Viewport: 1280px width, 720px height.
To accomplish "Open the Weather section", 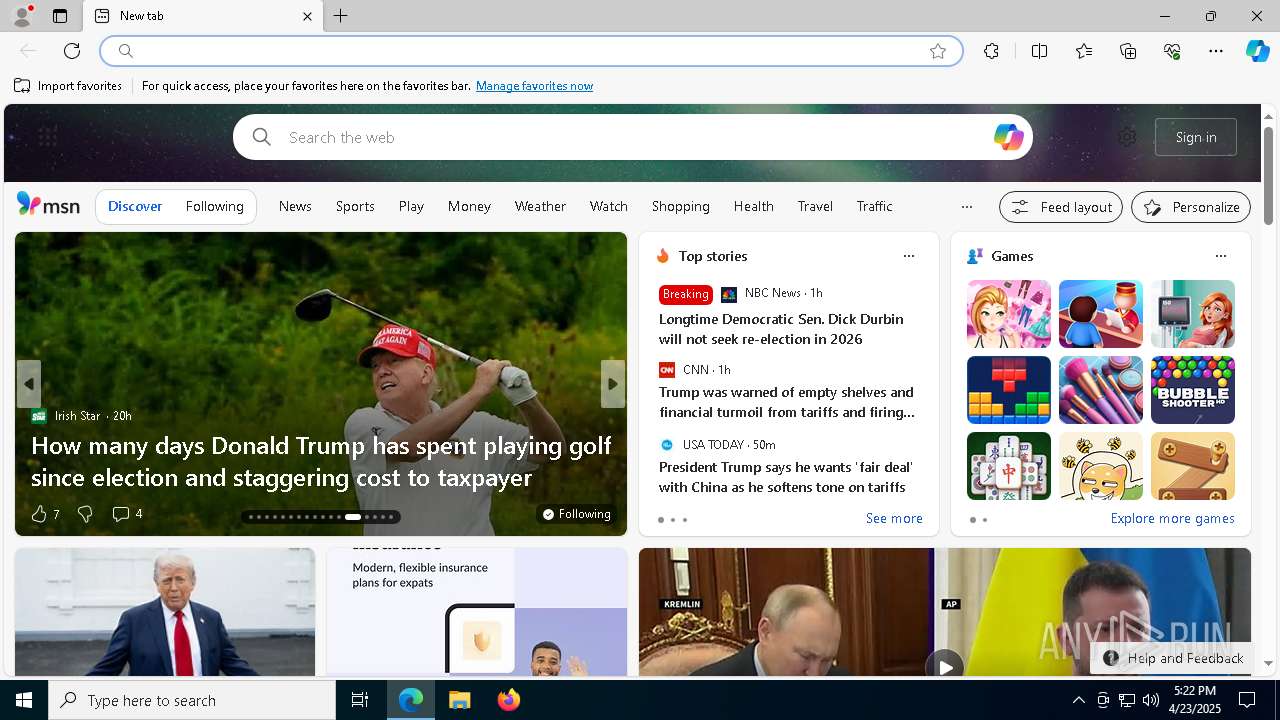I will (540, 206).
